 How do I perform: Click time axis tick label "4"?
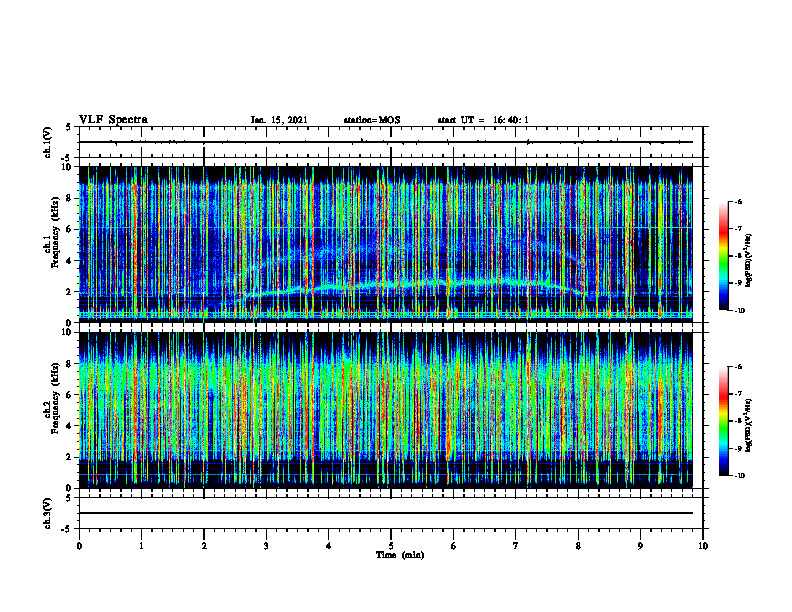[x=329, y=546]
